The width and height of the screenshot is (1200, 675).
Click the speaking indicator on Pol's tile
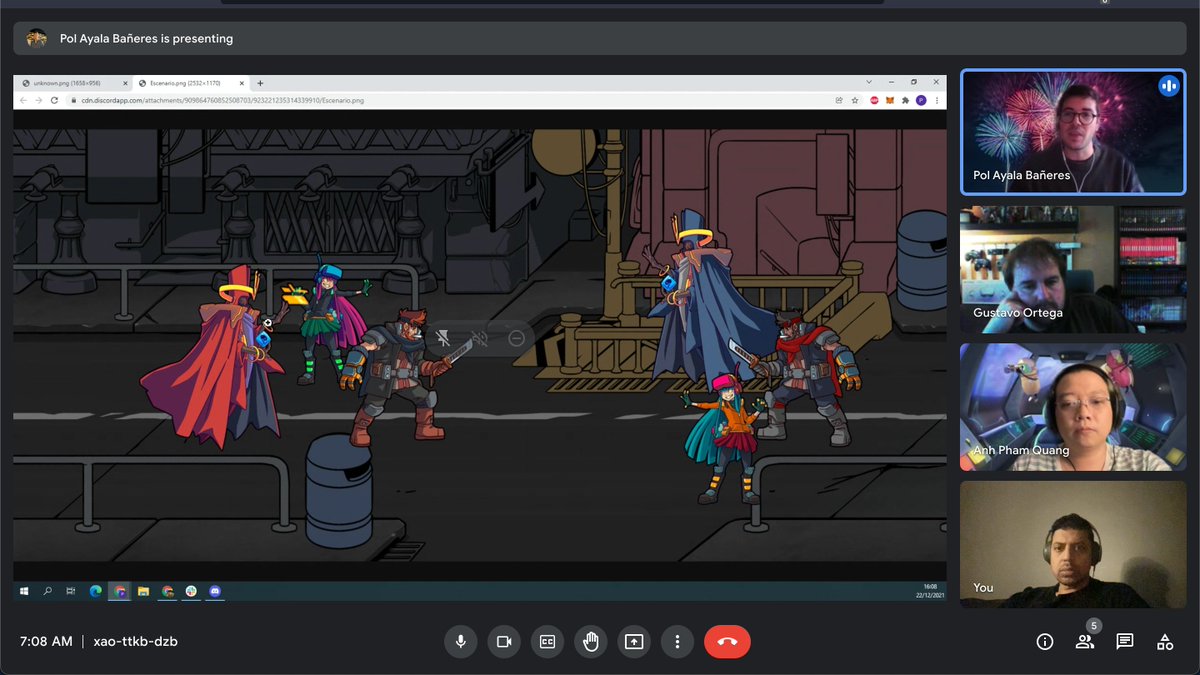click(x=1169, y=86)
